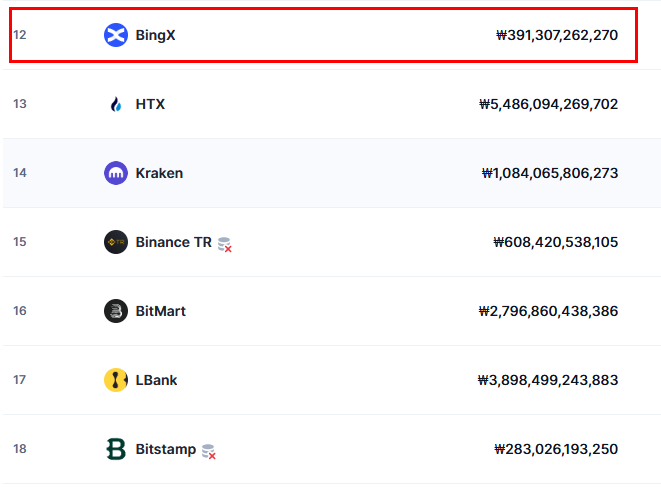Click rank number 16
661x495 pixels.
pyautogui.click(x=20, y=311)
